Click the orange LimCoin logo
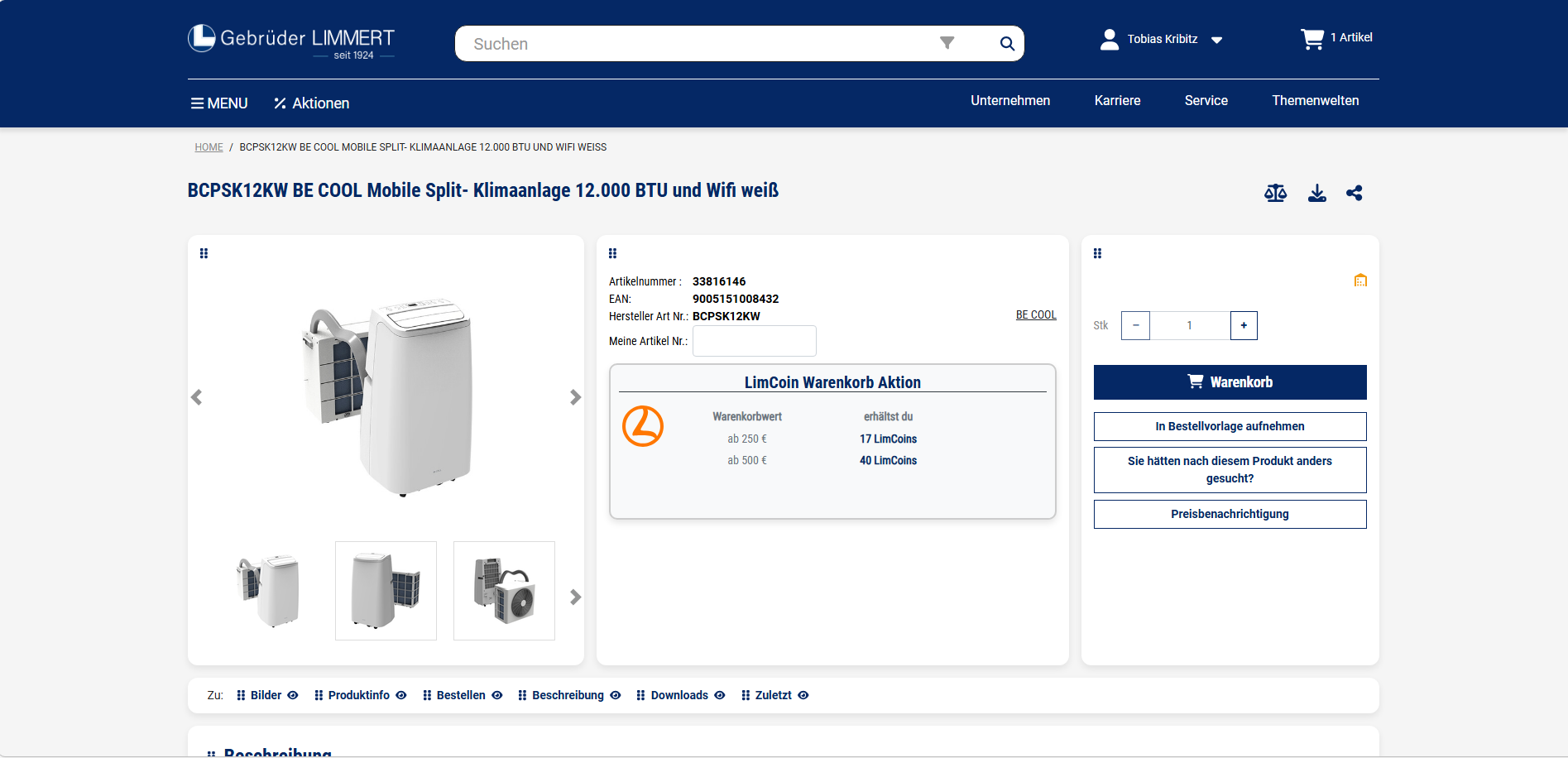 pos(643,426)
